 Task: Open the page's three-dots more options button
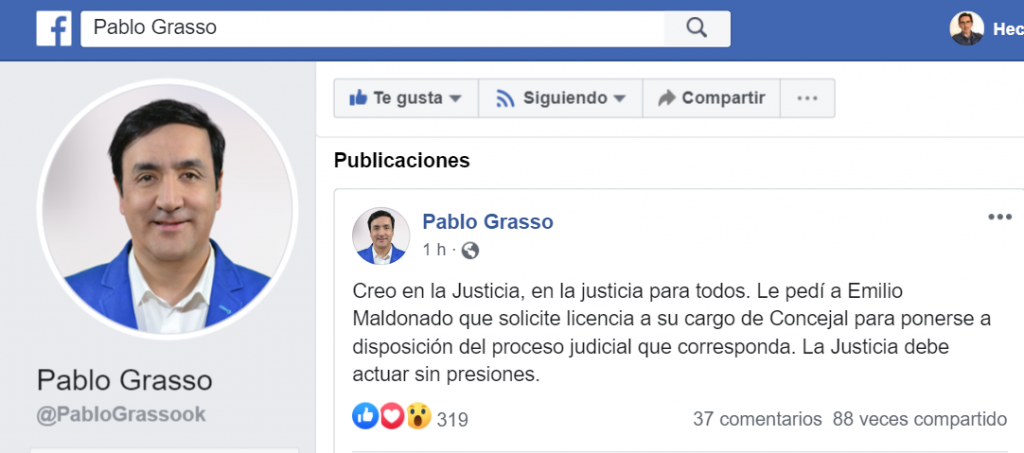click(807, 99)
